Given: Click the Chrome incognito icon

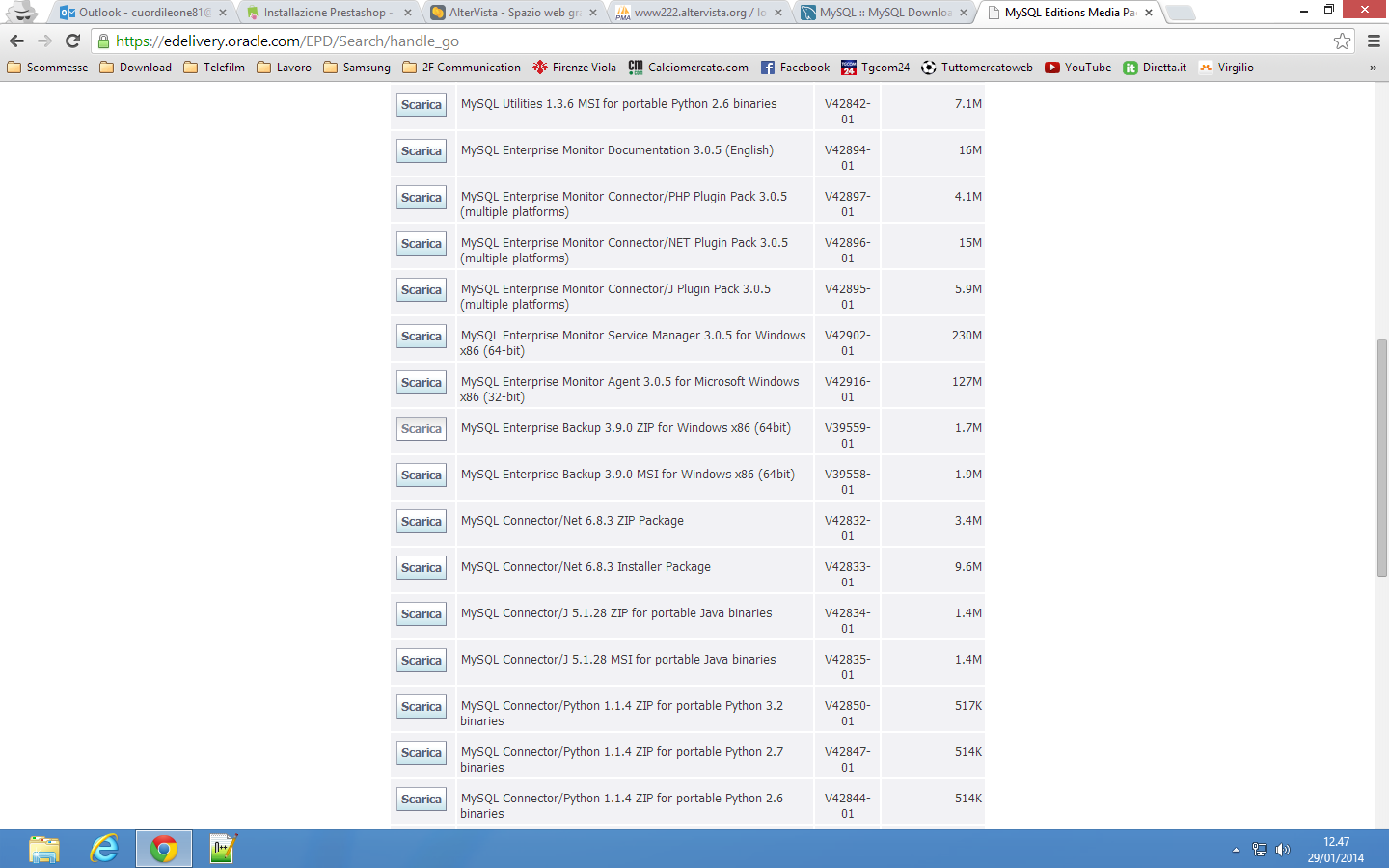Looking at the screenshot, I should pos(21,11).
